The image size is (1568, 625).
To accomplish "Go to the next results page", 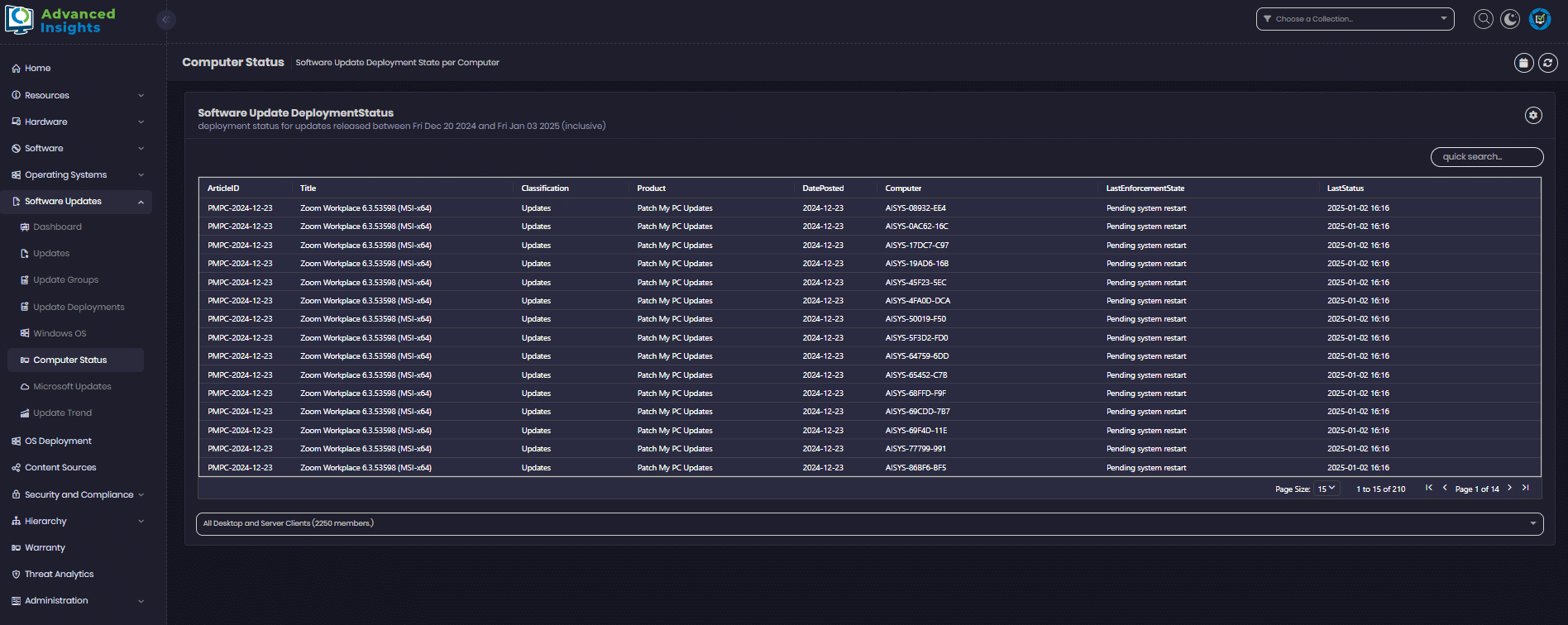I will (1509, 488).
